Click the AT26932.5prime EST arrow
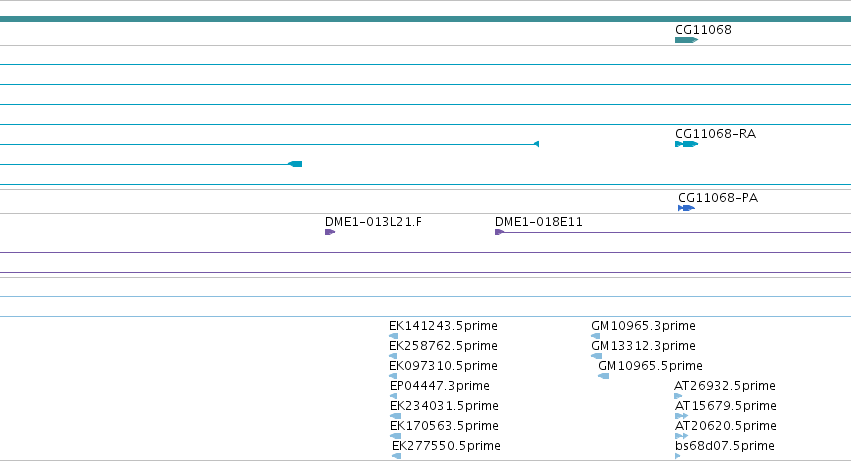The height and width of the screenshot is (461, 851). 678,396
